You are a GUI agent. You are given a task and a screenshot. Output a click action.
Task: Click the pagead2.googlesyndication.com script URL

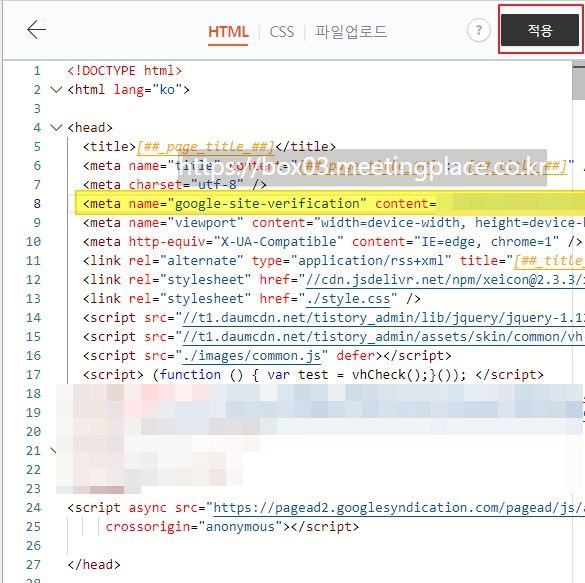tap(399, 508)
